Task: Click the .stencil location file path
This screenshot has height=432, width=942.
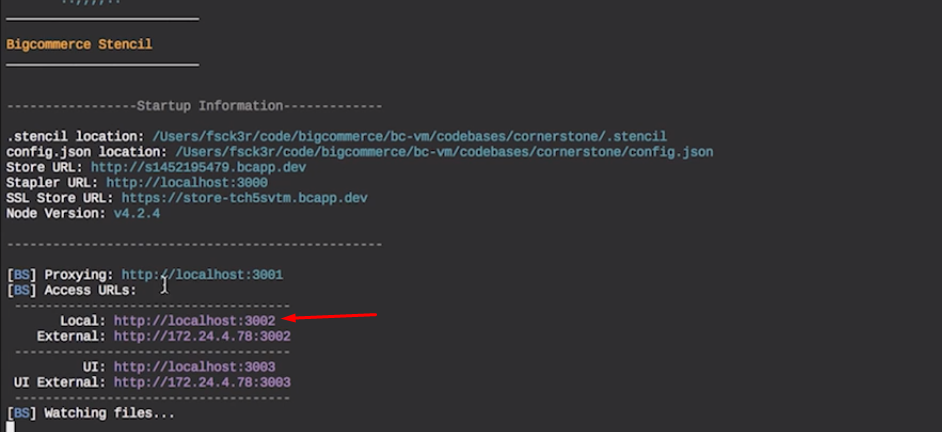Action: [x=409, y=137]
